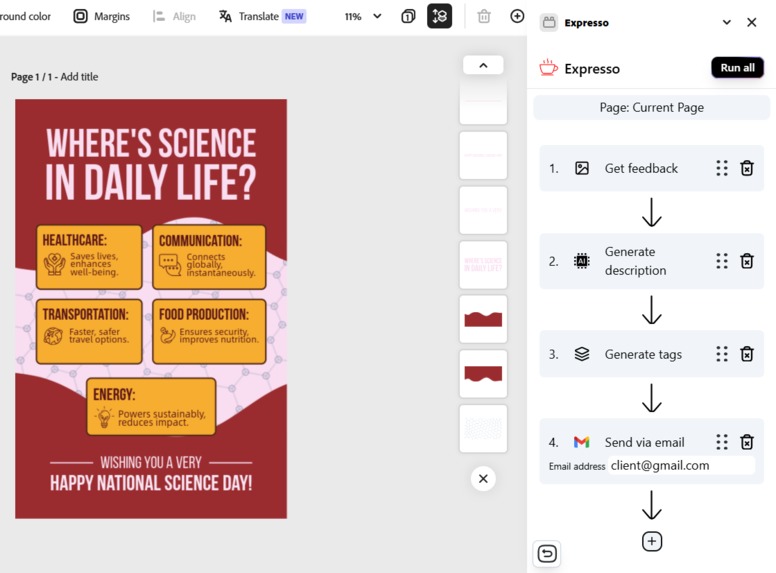The width and height of the screenshot is (776, 573).
Task: Click the Expresso coffee cup logo
Action: [x=548, y=68]
